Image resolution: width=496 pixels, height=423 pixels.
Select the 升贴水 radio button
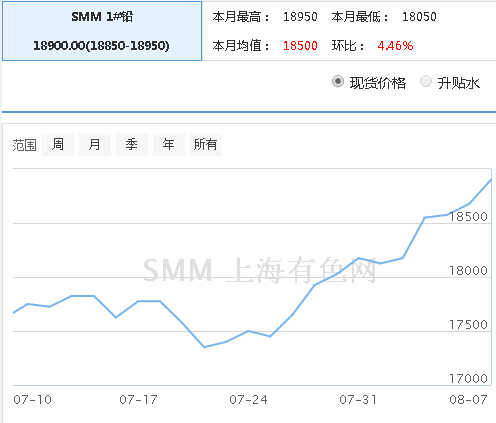pyautogui.click(x=426, y=82)
